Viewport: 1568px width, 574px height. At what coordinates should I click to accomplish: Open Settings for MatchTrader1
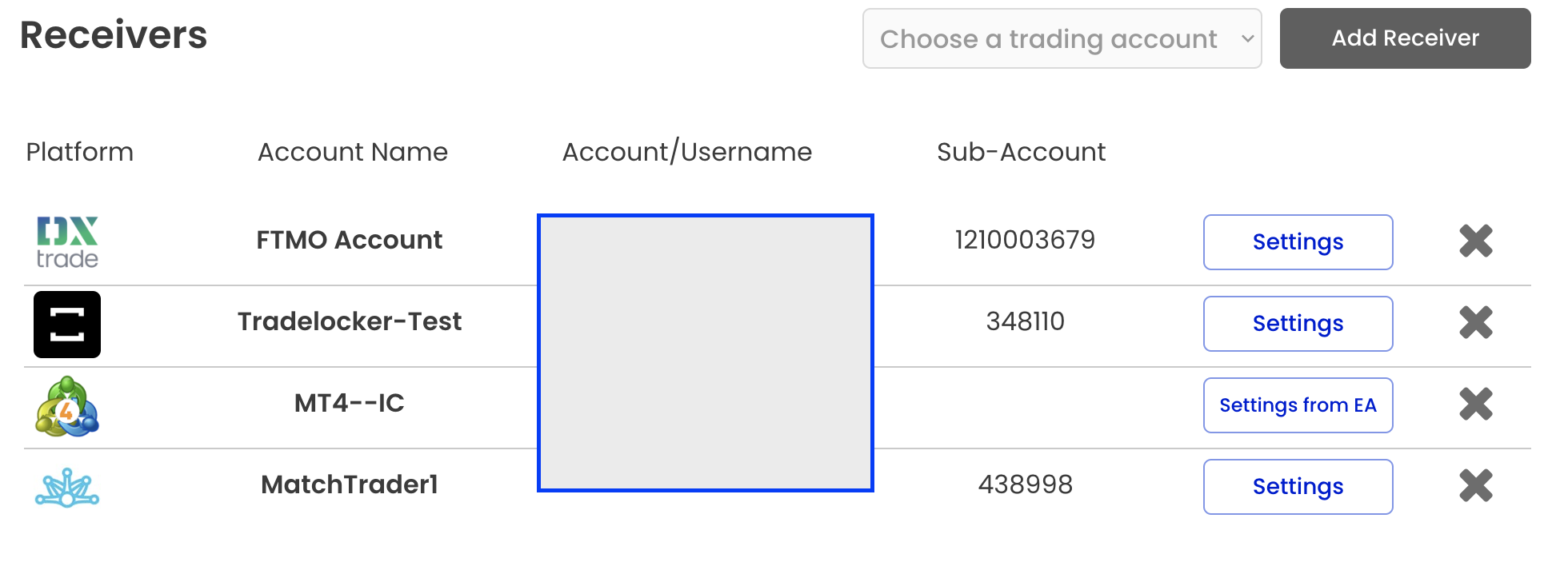coord(1298,486)
